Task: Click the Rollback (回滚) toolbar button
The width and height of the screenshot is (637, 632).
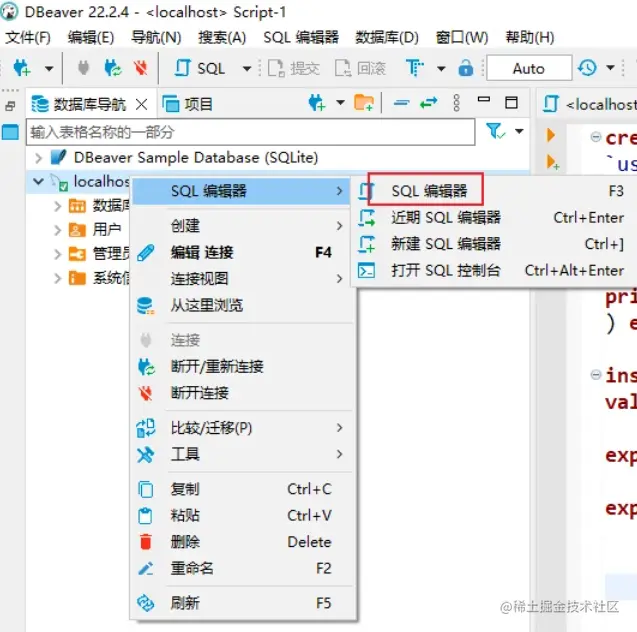Action: [360, 68]
